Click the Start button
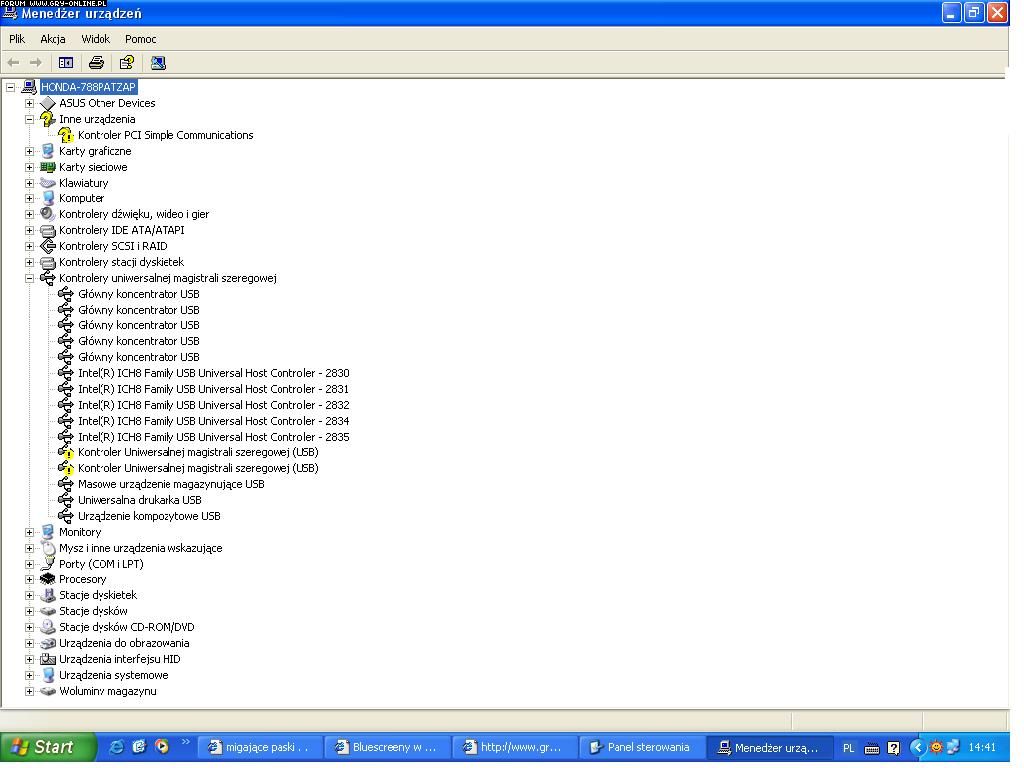The image size is (1024, 768). coord(47,746)
